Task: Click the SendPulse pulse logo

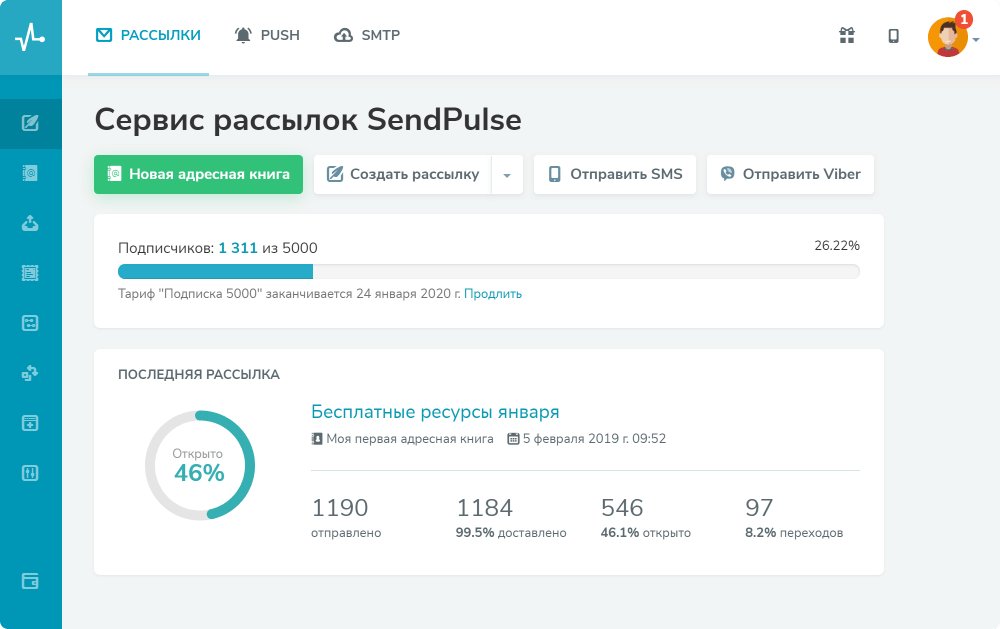Action: click(x=30, y=37)
